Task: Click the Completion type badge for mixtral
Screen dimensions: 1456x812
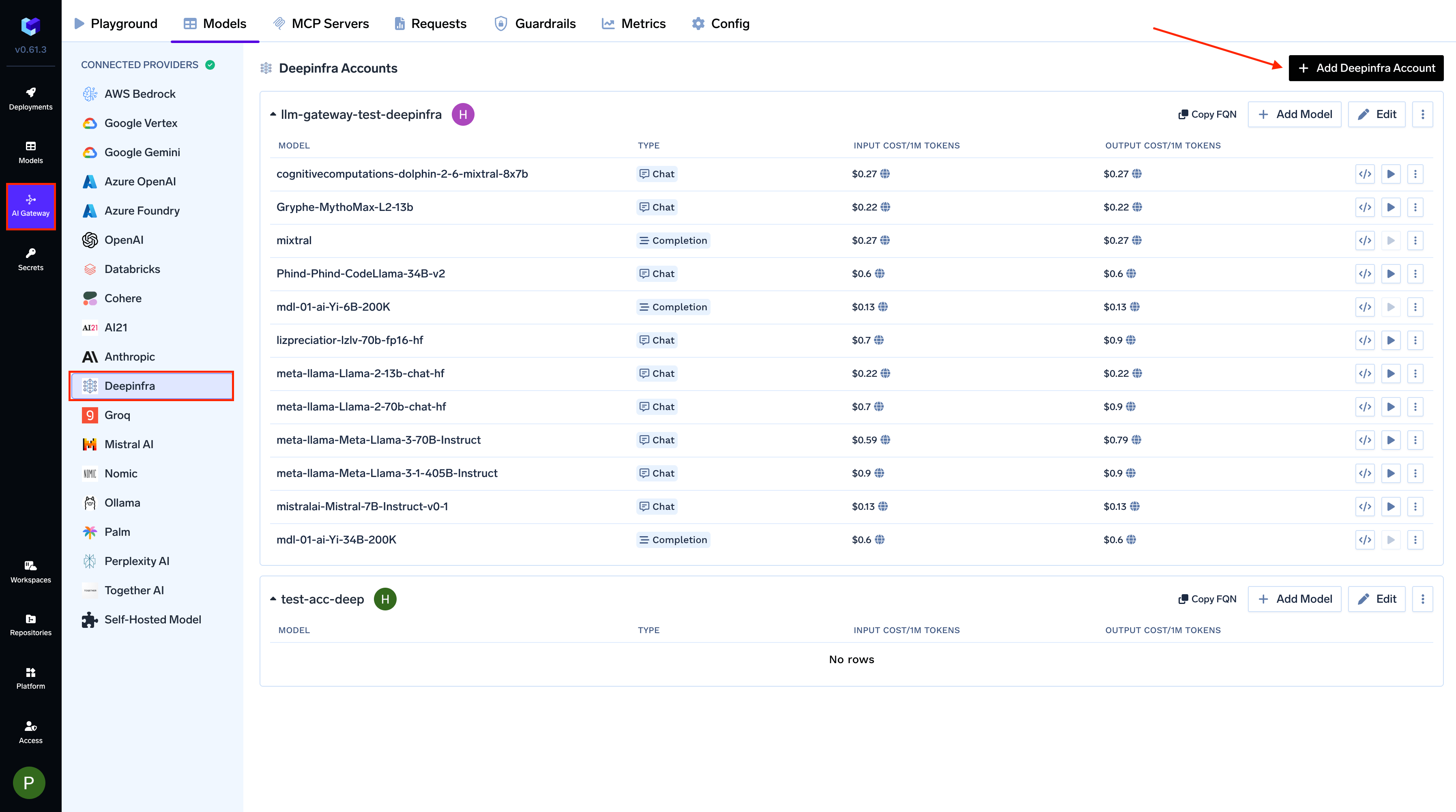Action: click(672, 241)
